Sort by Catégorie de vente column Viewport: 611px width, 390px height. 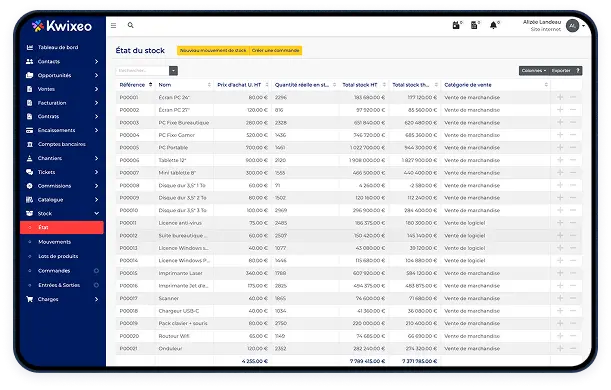click(496, 85)
